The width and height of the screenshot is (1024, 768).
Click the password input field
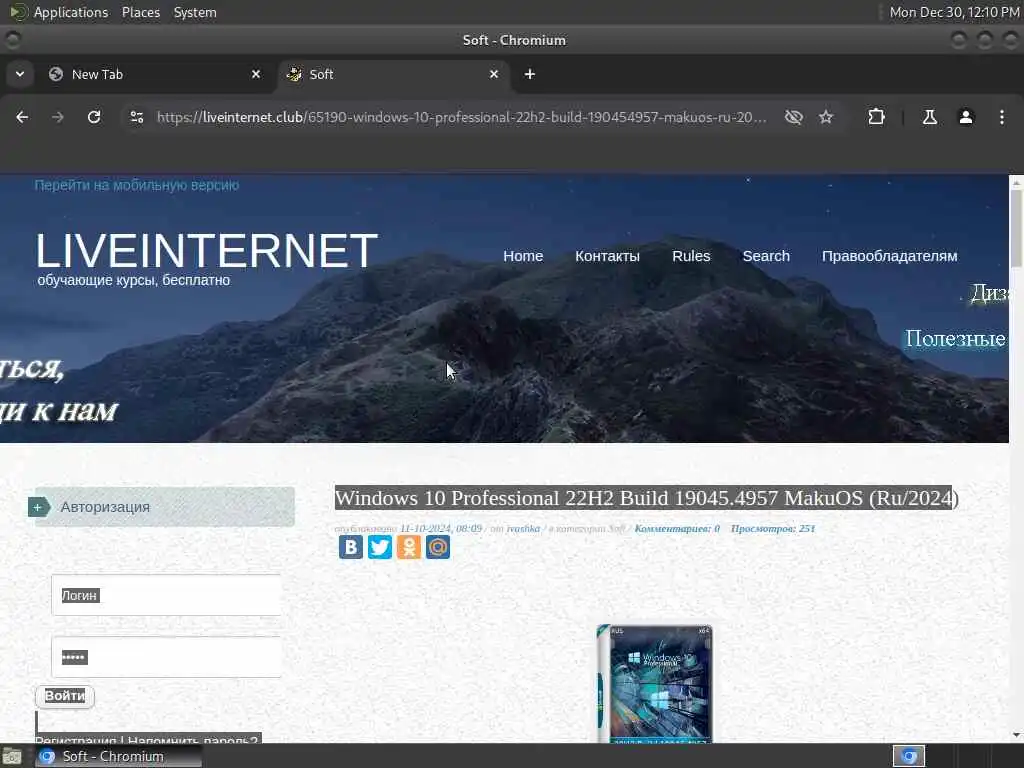166,657
